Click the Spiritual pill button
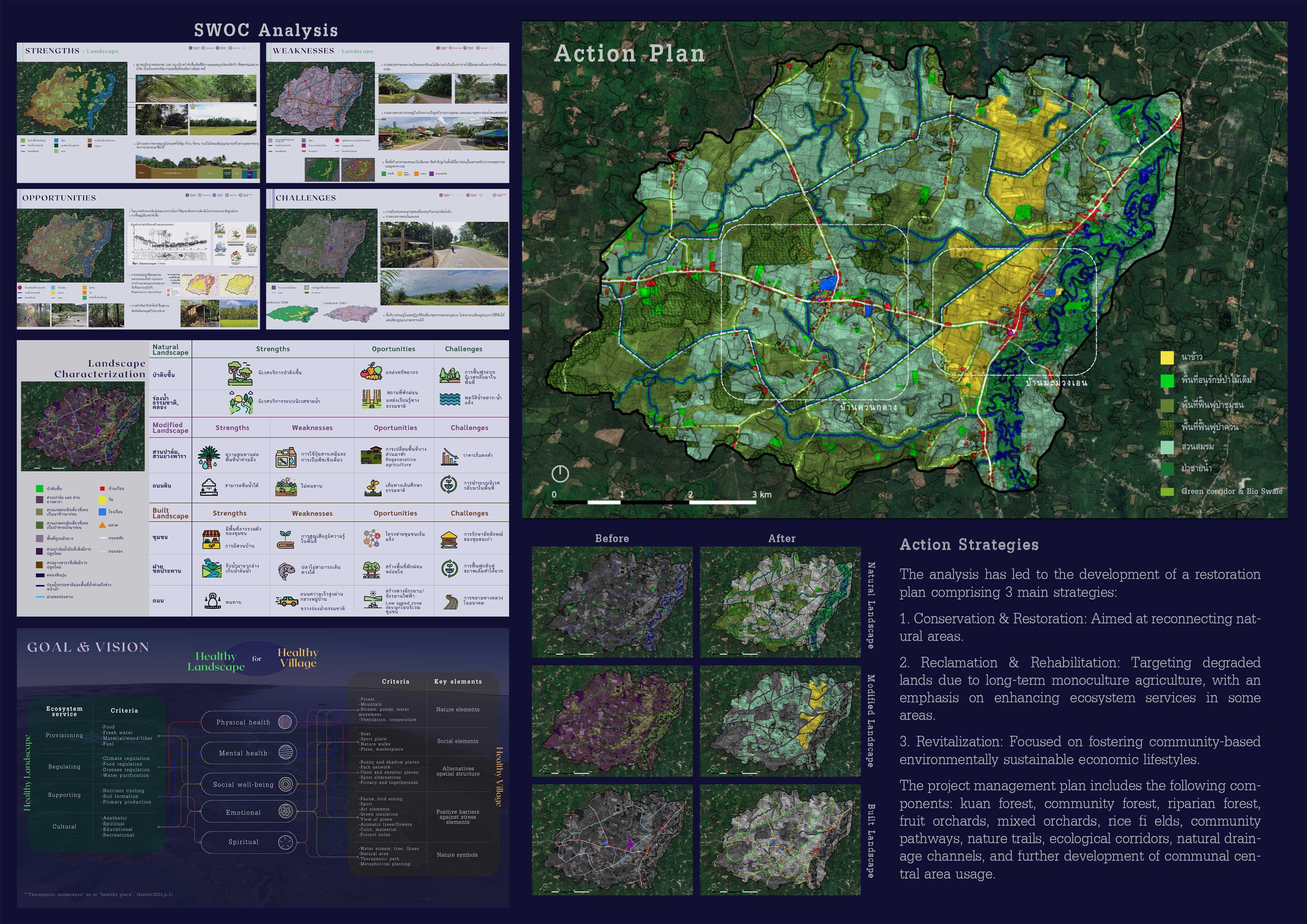This screenshot has width=1307, height=924. [248, 842]
